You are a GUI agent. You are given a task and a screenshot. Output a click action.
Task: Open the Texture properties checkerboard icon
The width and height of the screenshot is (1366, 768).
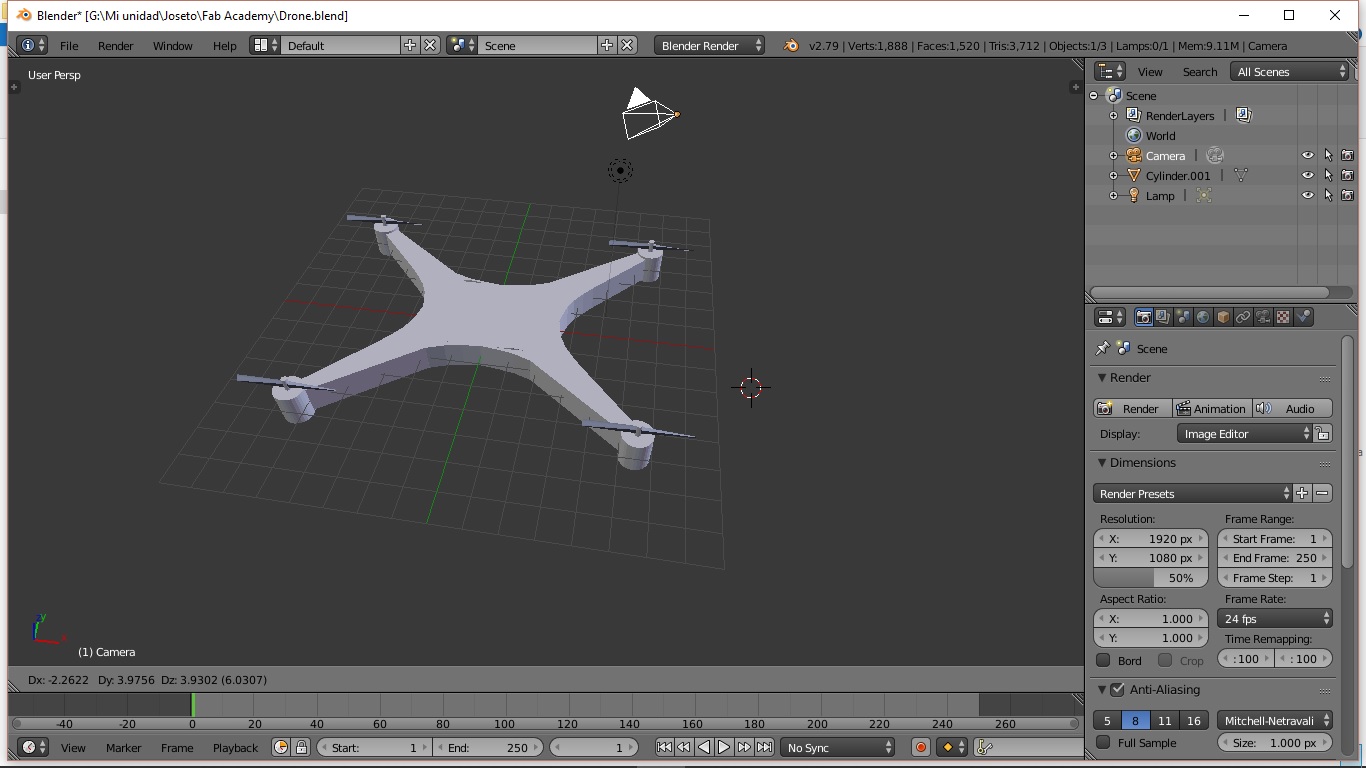tap(1283, 317)
